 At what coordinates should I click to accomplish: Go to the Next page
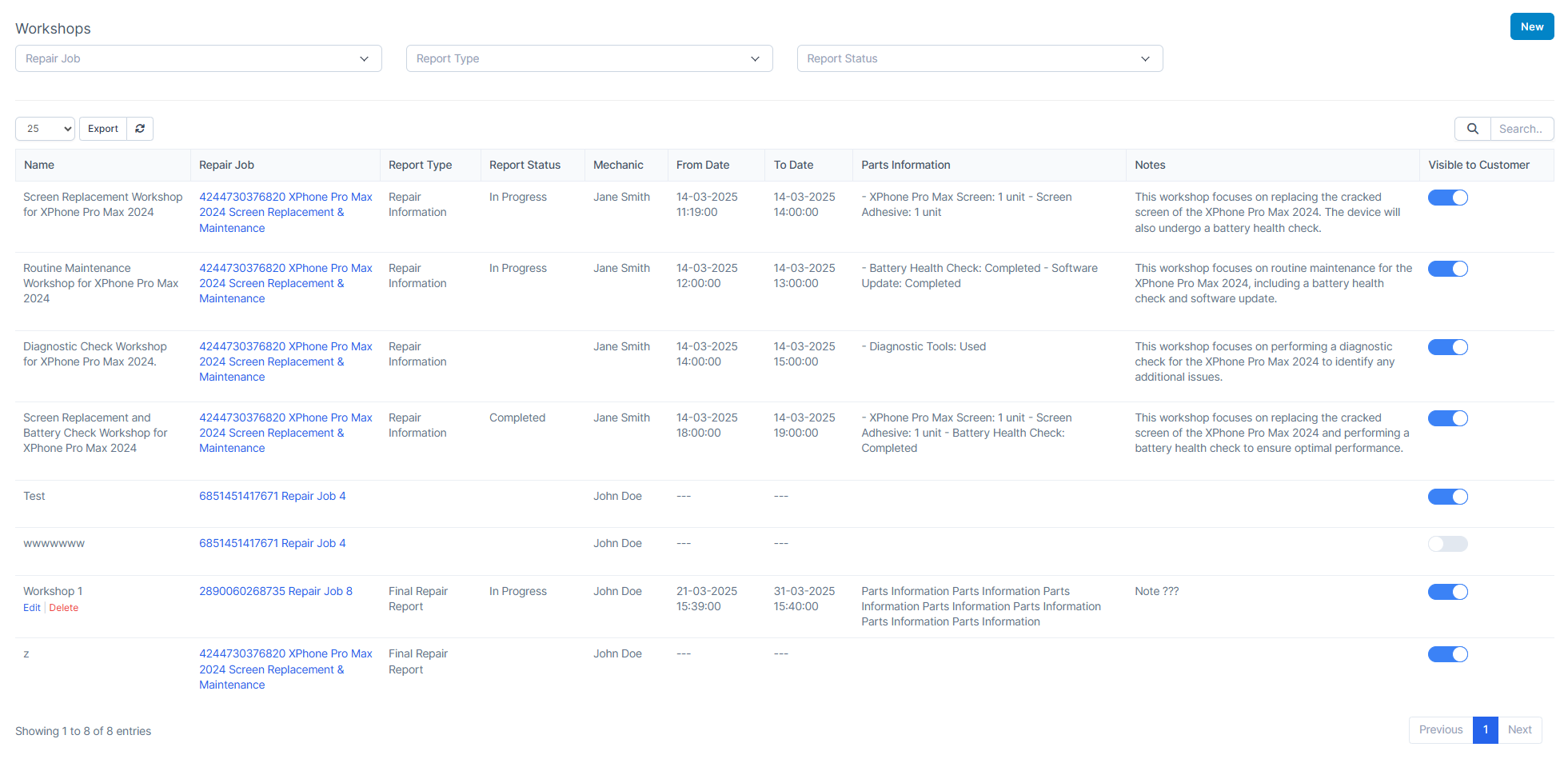(1519, 729)
